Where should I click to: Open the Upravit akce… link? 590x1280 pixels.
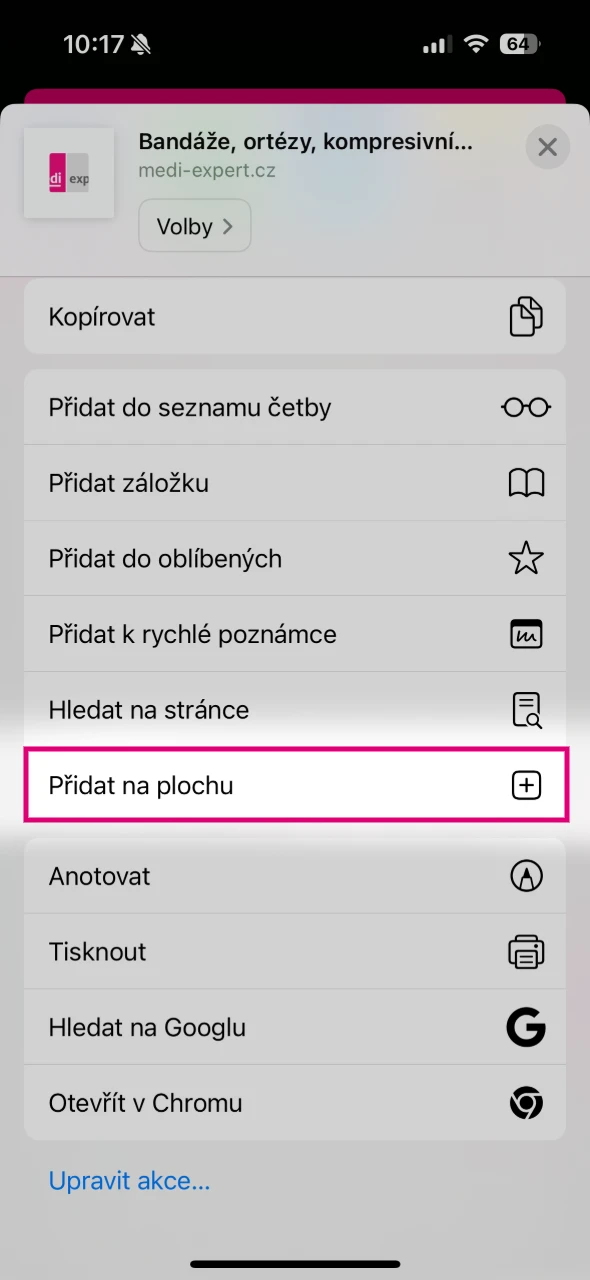click(x=130, y=1181)
